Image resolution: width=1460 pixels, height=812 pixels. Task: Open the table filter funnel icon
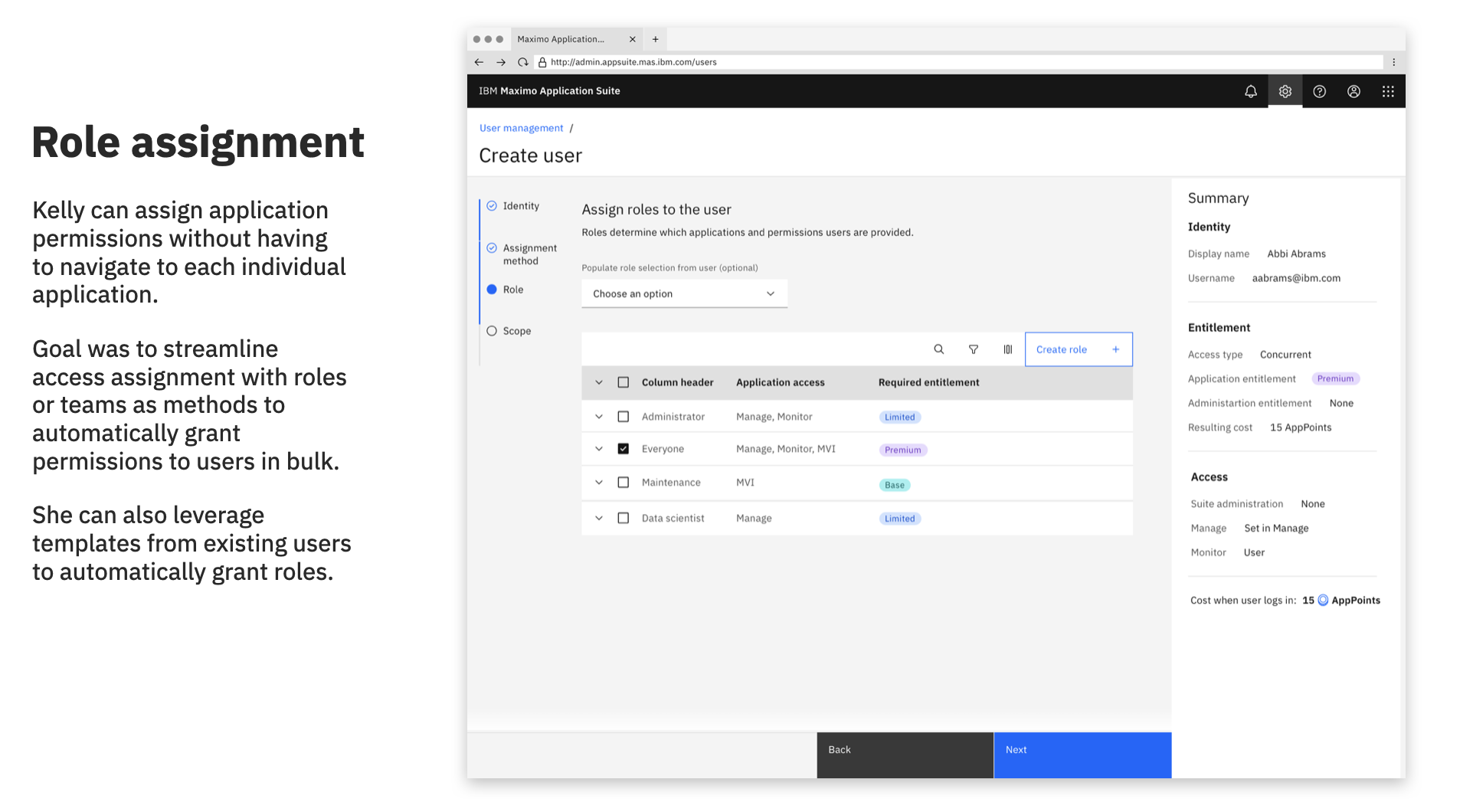[973, 349]
